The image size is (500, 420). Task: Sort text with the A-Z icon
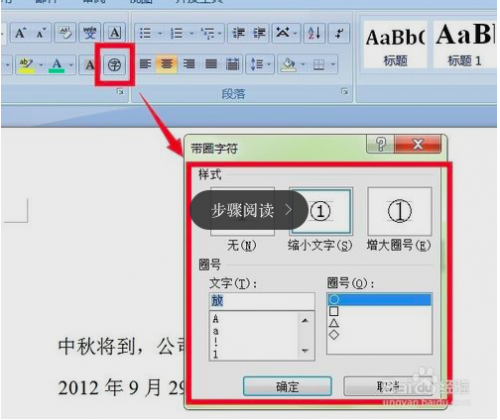pos(314,33)
